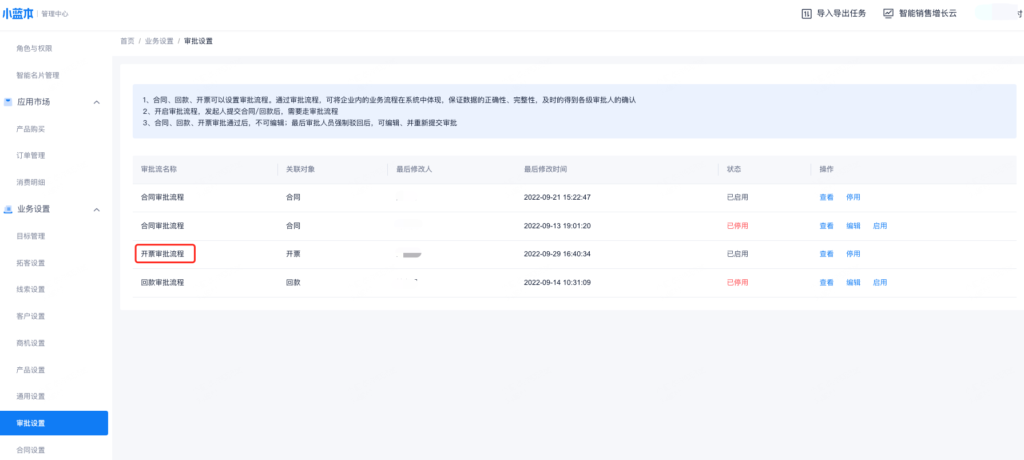
Task: Click 停用 for the 开票审批流程 row
Action: click(x=853, y=254)
